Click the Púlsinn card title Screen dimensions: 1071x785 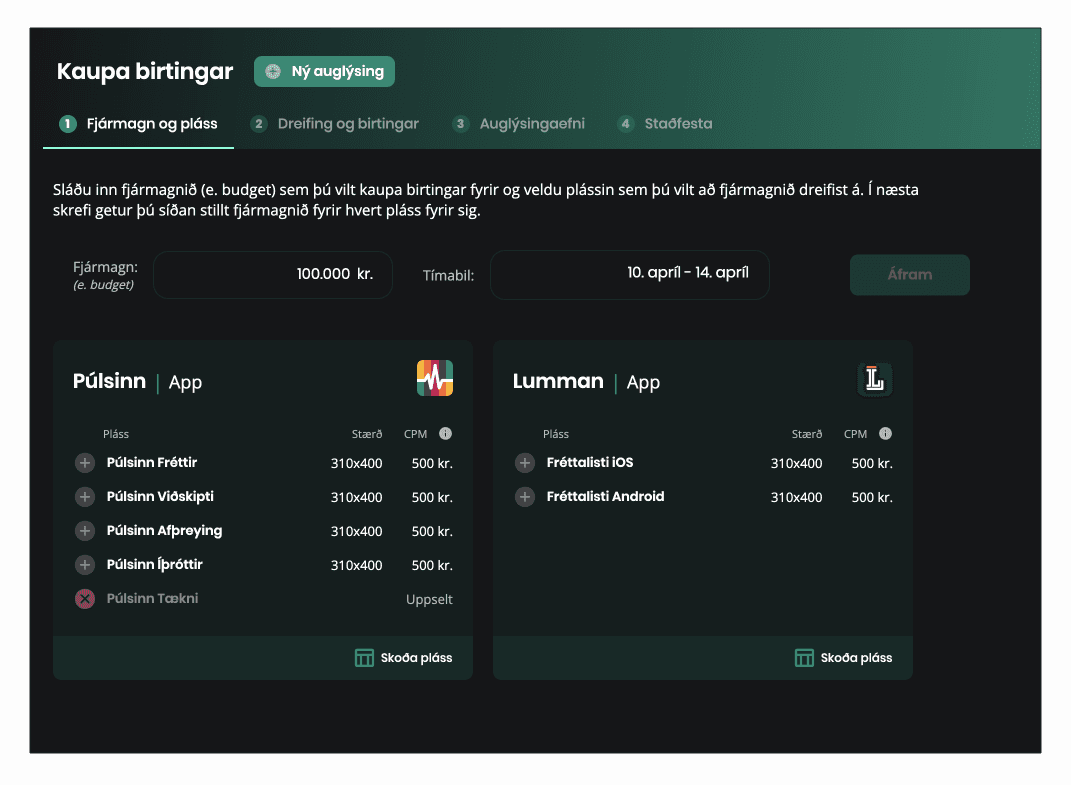[109, 381]
